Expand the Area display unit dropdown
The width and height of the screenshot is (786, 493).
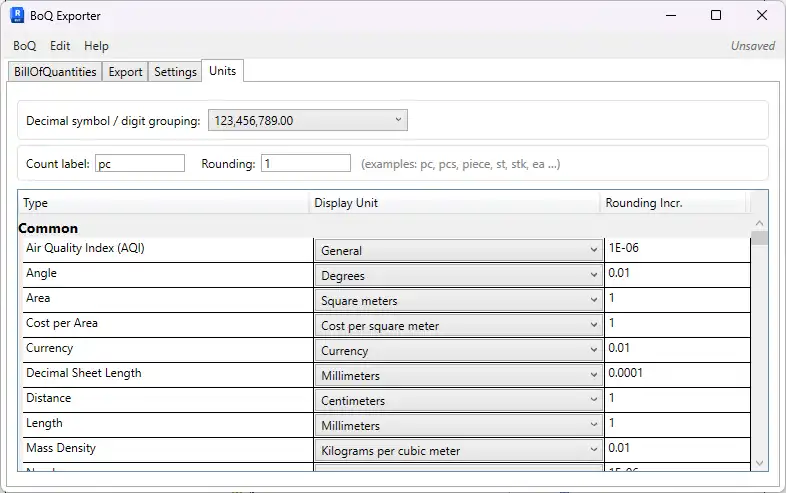tap(457, 300)
